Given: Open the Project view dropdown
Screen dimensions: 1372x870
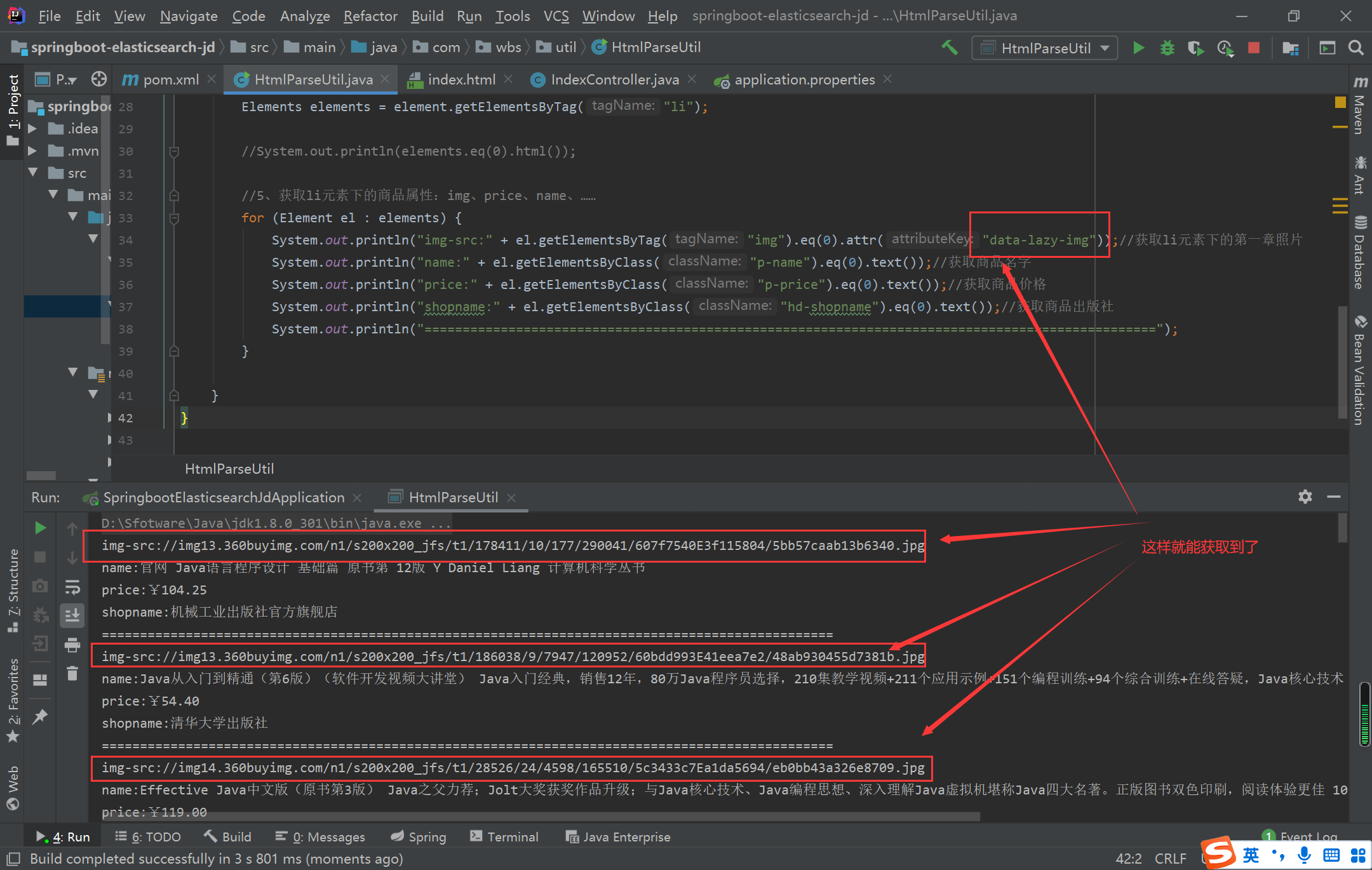Looking at the screenshot, I should (x=56, y=79).
